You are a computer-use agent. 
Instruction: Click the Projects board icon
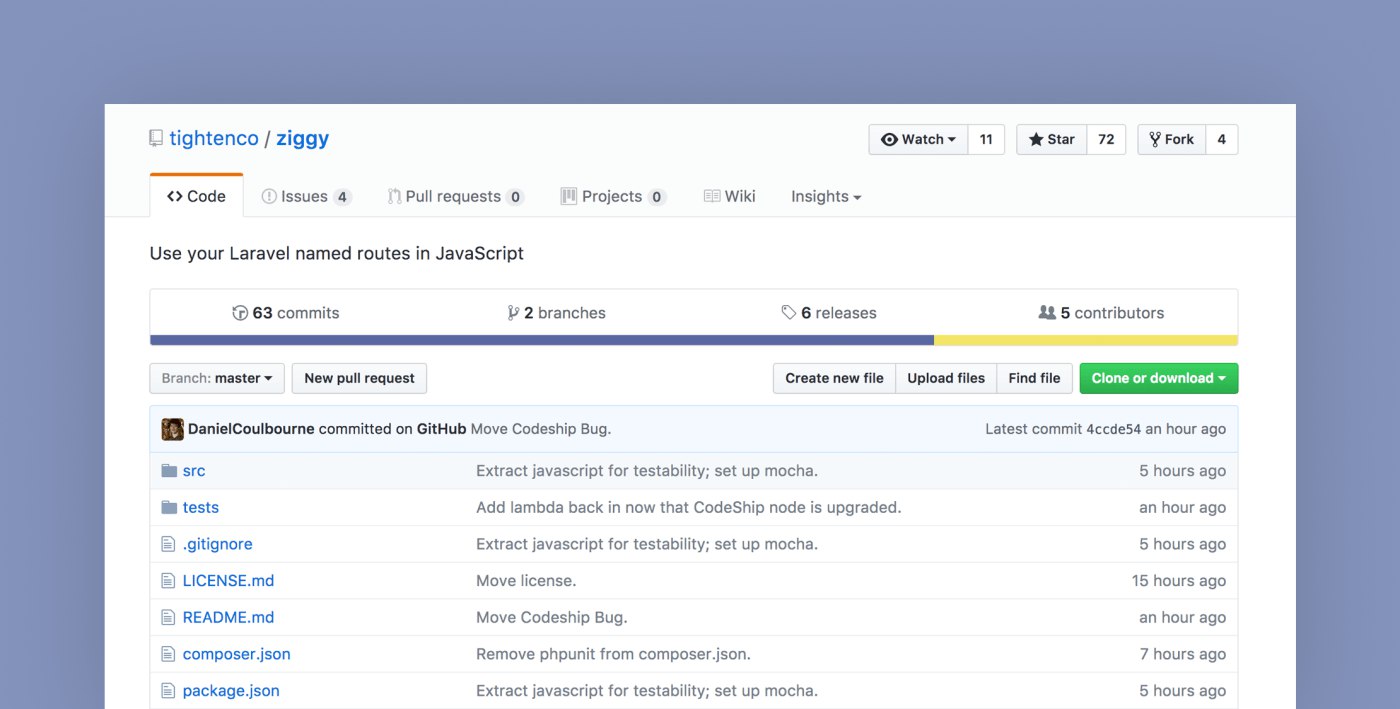click(569, 196)
